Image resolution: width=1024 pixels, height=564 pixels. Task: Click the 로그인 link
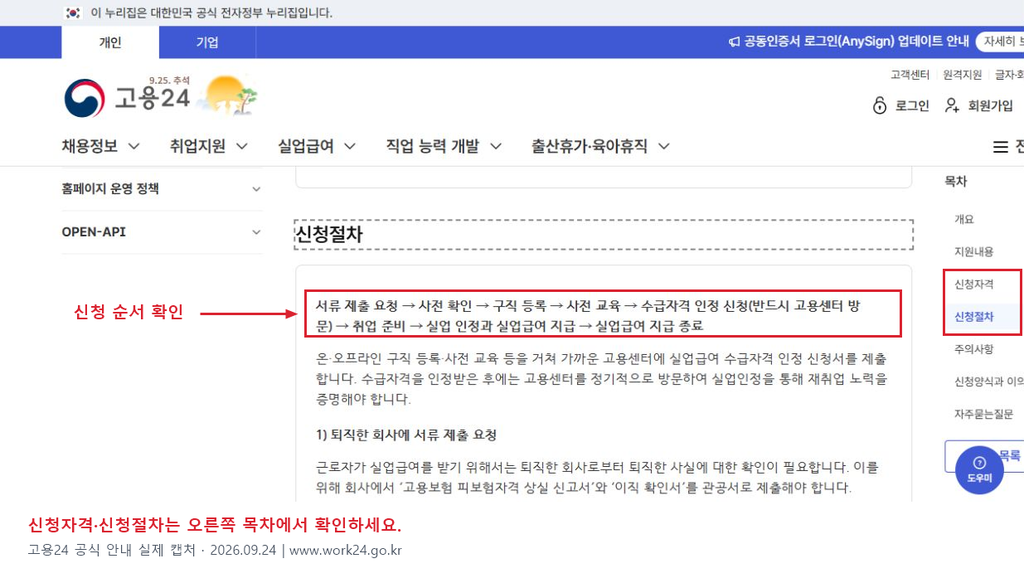click(912, 106)
